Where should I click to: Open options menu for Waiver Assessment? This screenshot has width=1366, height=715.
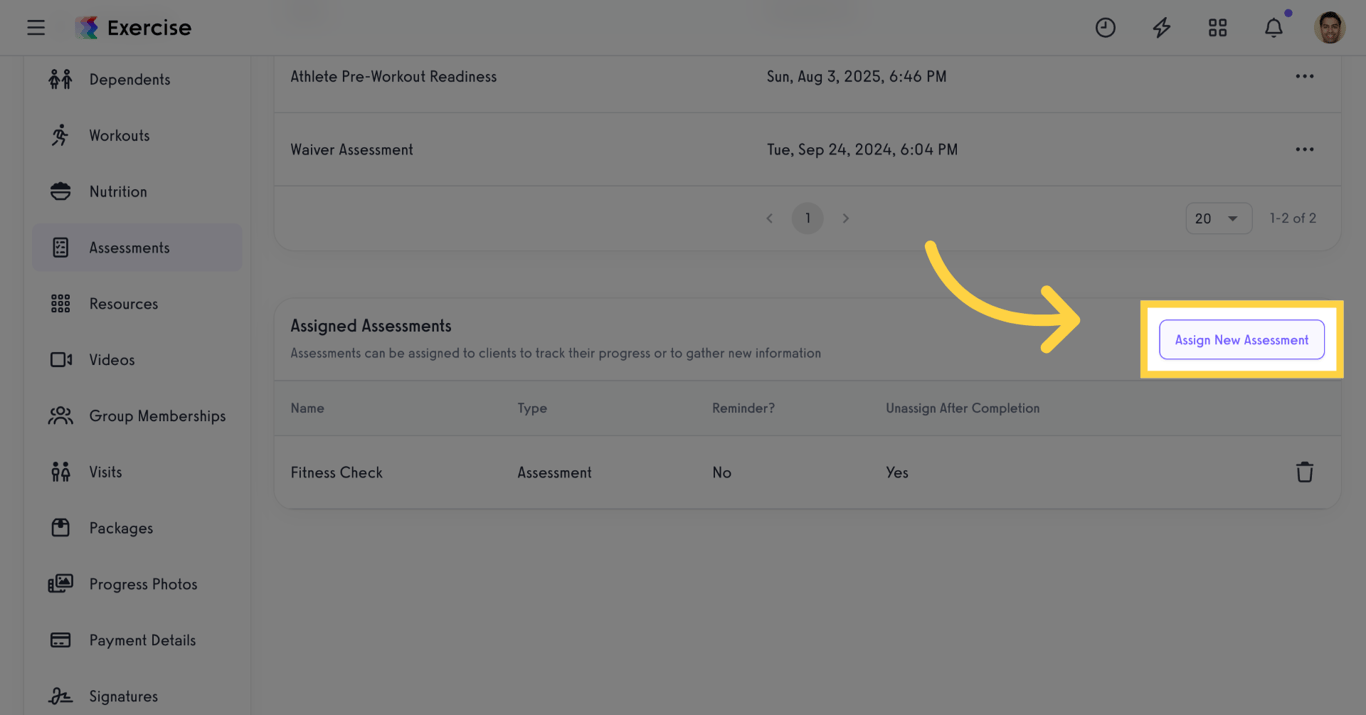(1304, 148)
